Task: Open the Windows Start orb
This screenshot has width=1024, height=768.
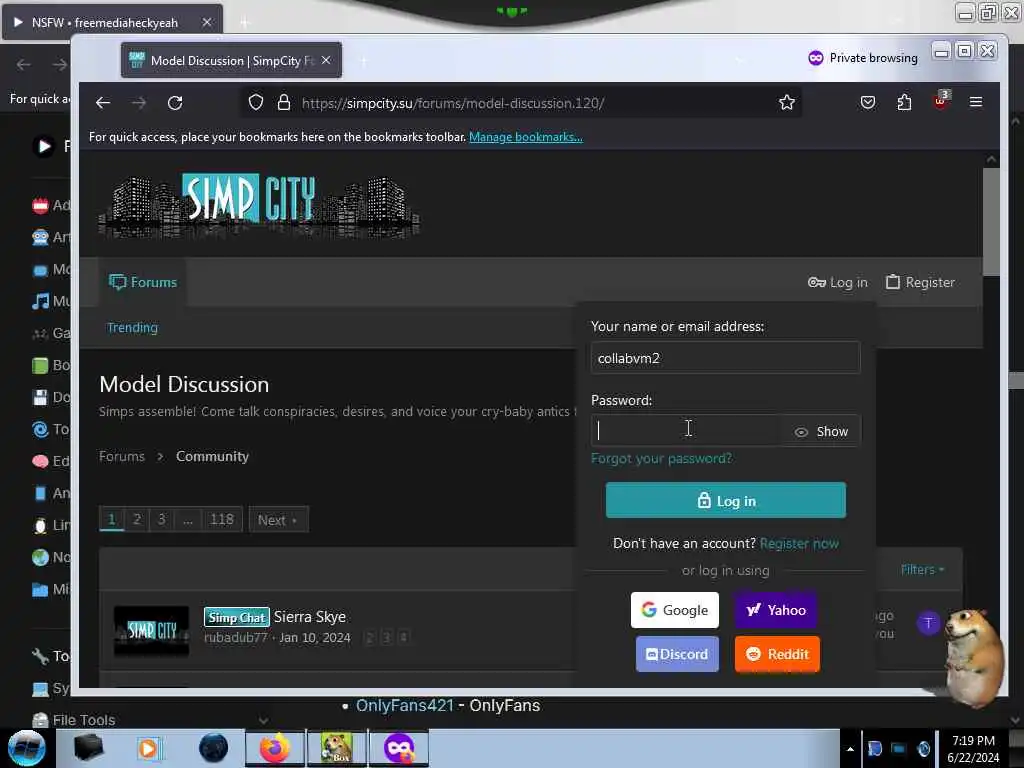Action: [26, 748]
